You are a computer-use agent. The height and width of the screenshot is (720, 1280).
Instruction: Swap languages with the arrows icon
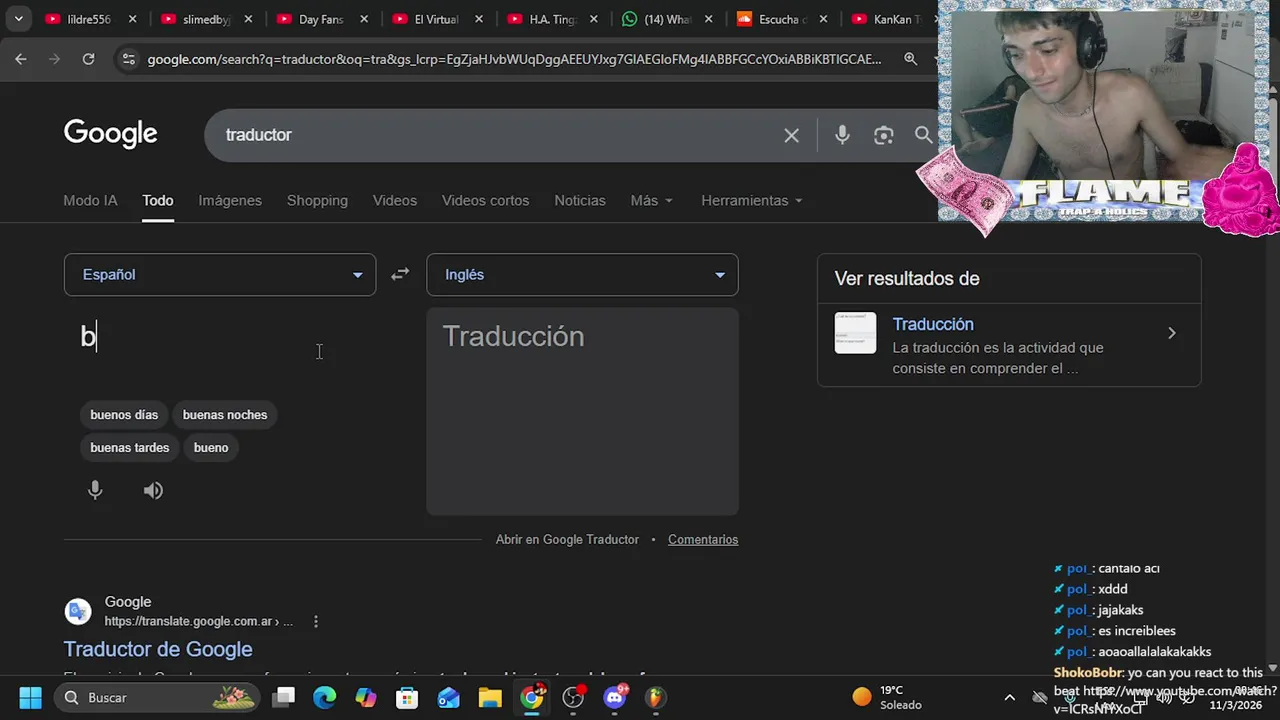coord(400,274)
